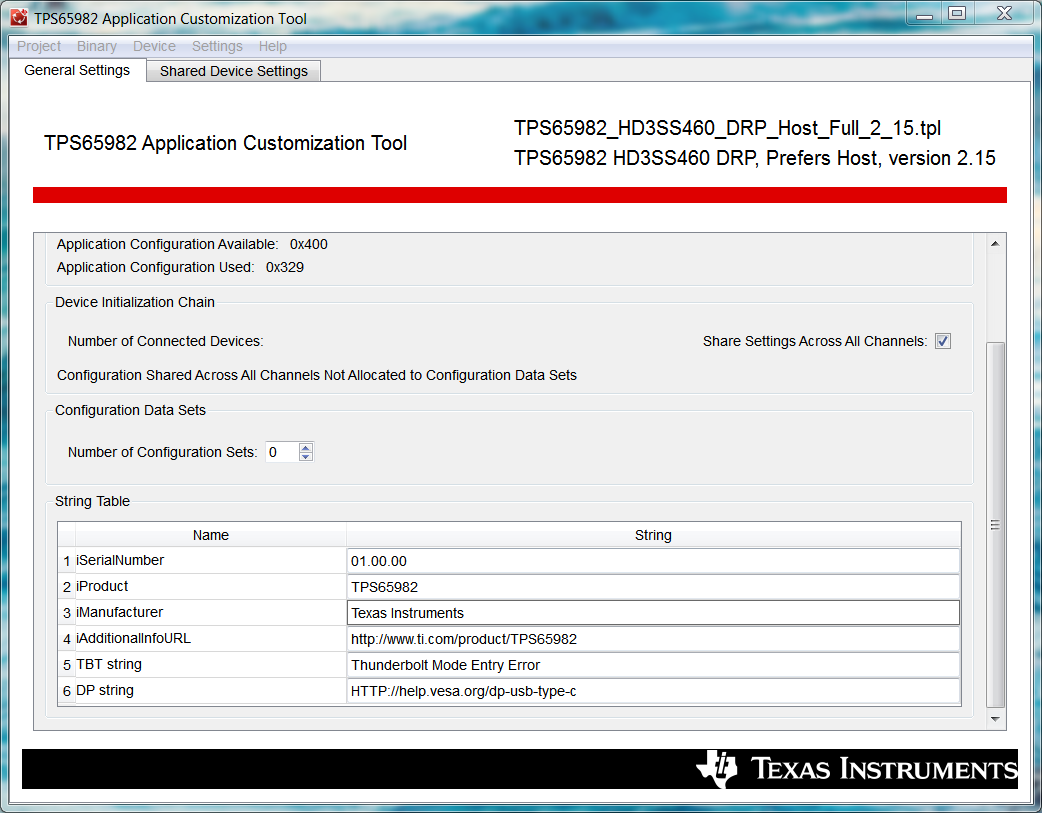Open the Project menu
This screenshot has width=1042, height=813.
click(x=39, y=46)
